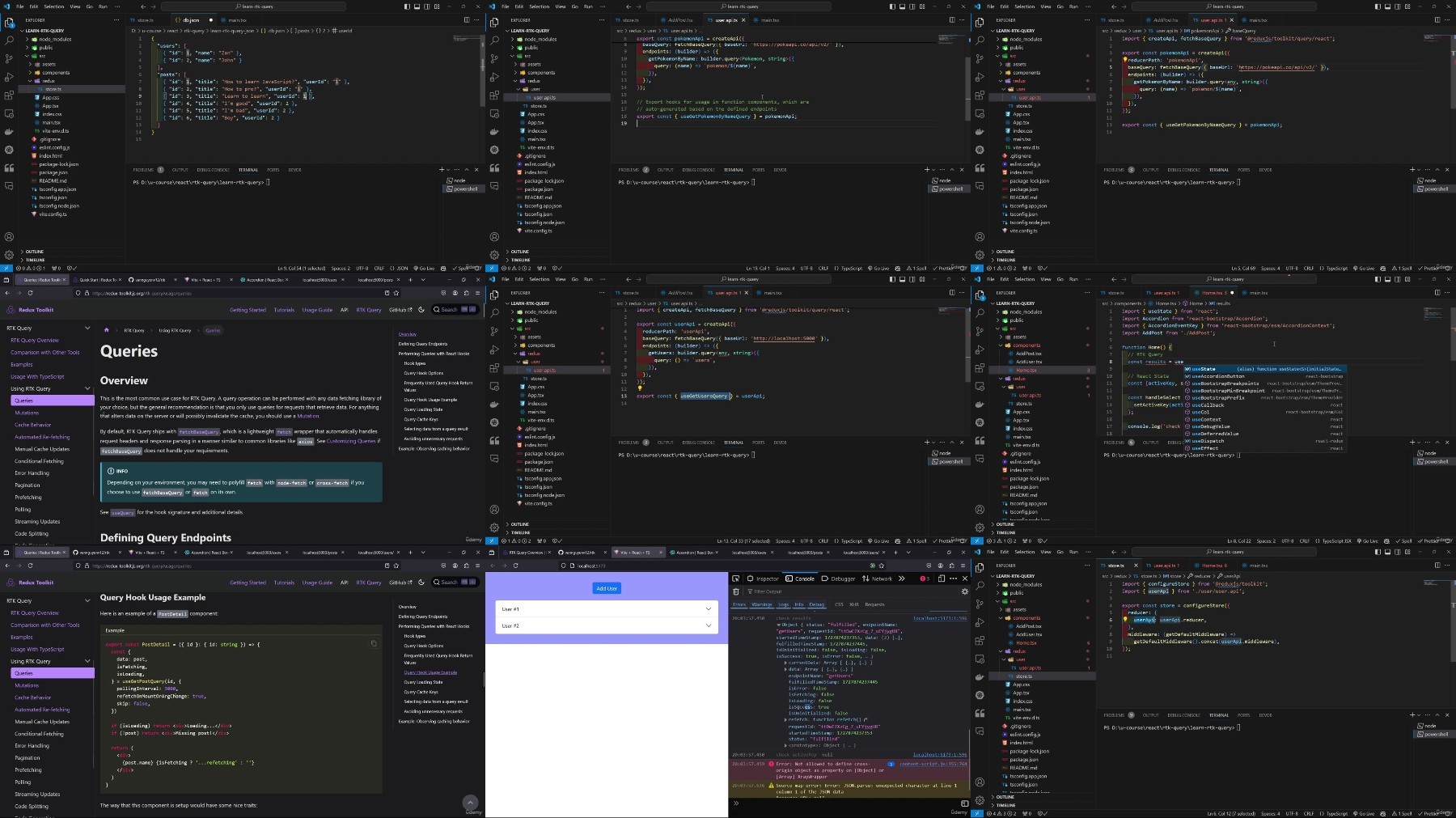Toggle the Warnings console filter
The width and height of the screenshot is (1456, 818).
tap(762, 604)
